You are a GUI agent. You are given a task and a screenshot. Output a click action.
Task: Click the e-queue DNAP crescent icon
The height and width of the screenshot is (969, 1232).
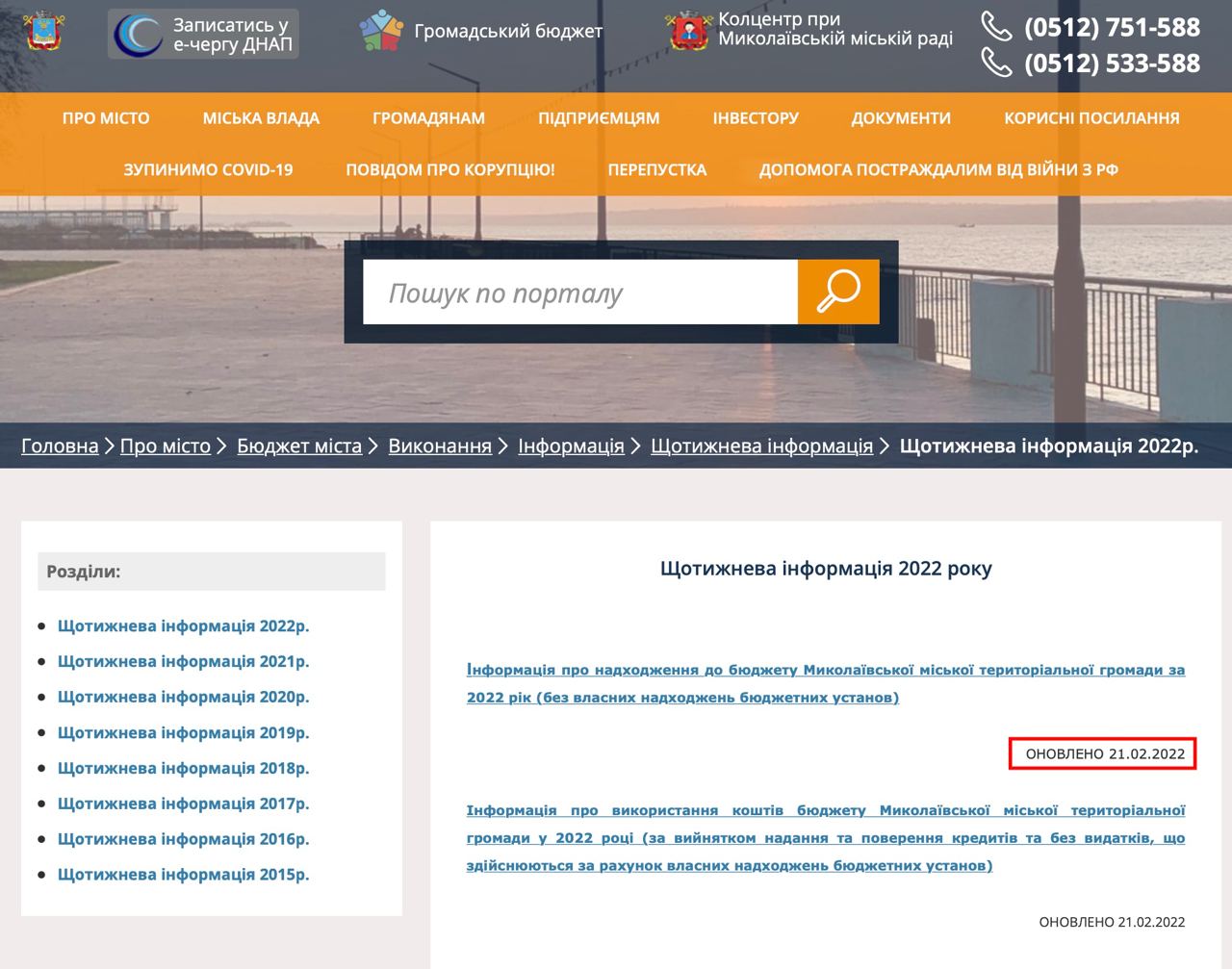coord(138,35)
